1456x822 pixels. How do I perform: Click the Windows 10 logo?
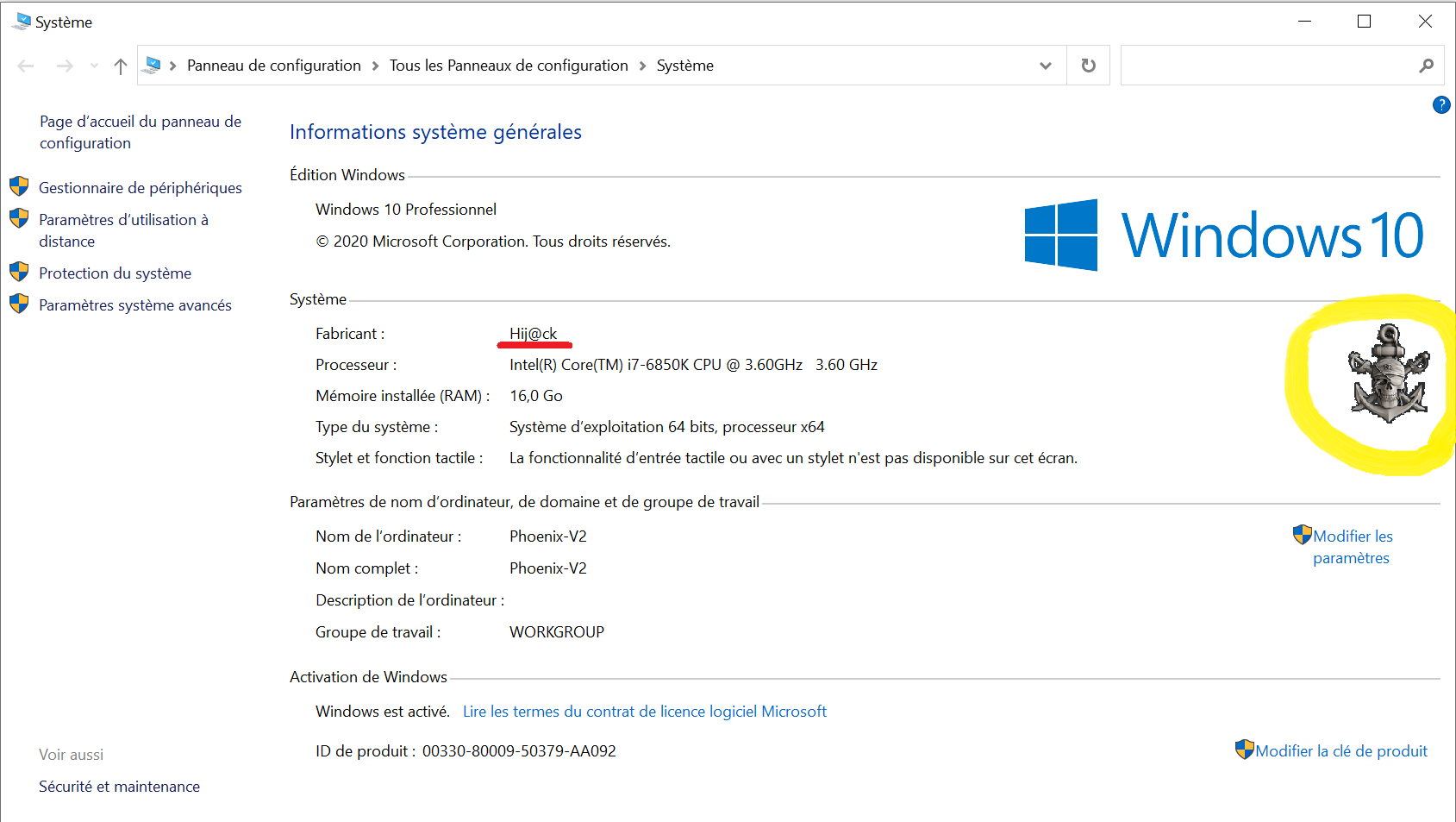[x=1224, y=235]
